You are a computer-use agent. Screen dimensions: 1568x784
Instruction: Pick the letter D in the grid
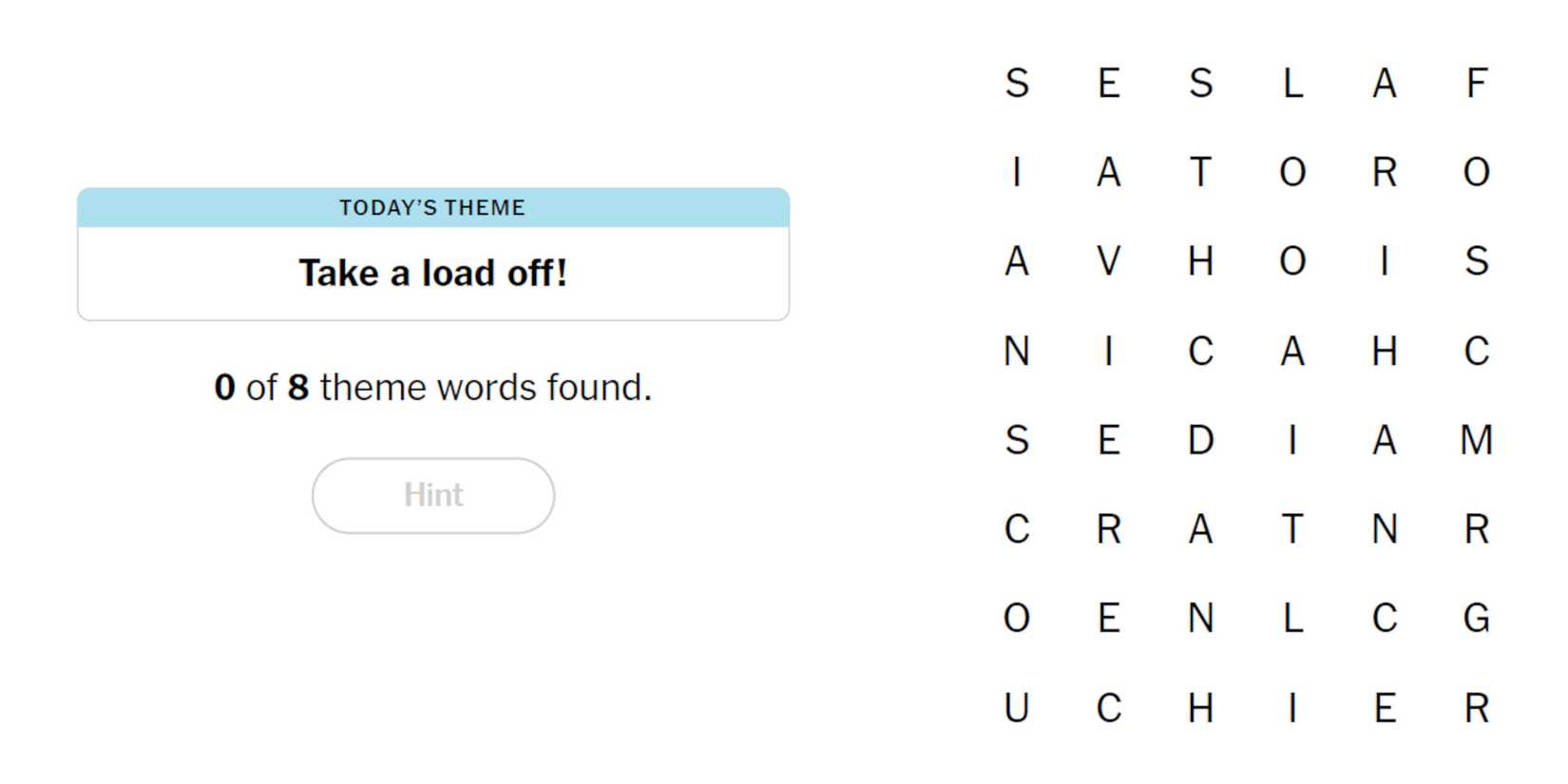tap(1200, 440)
